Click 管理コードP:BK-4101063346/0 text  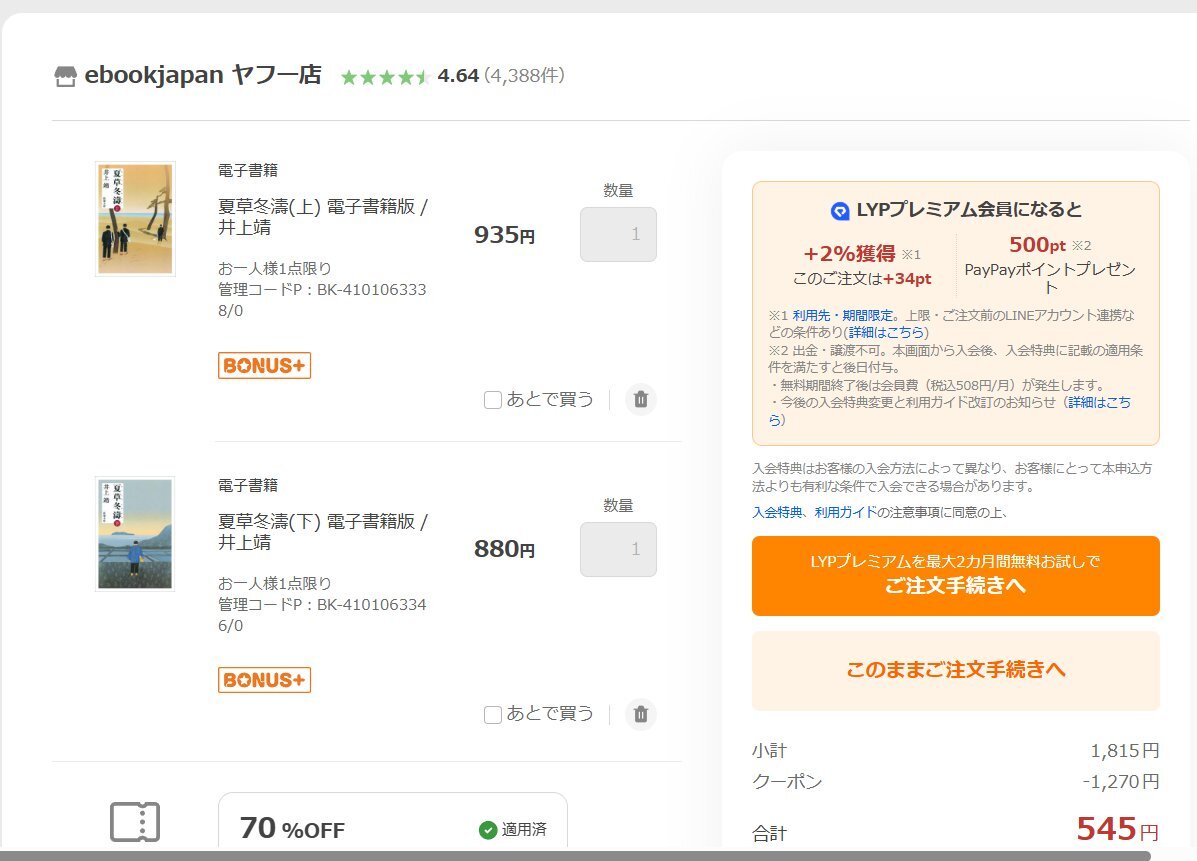322,615
